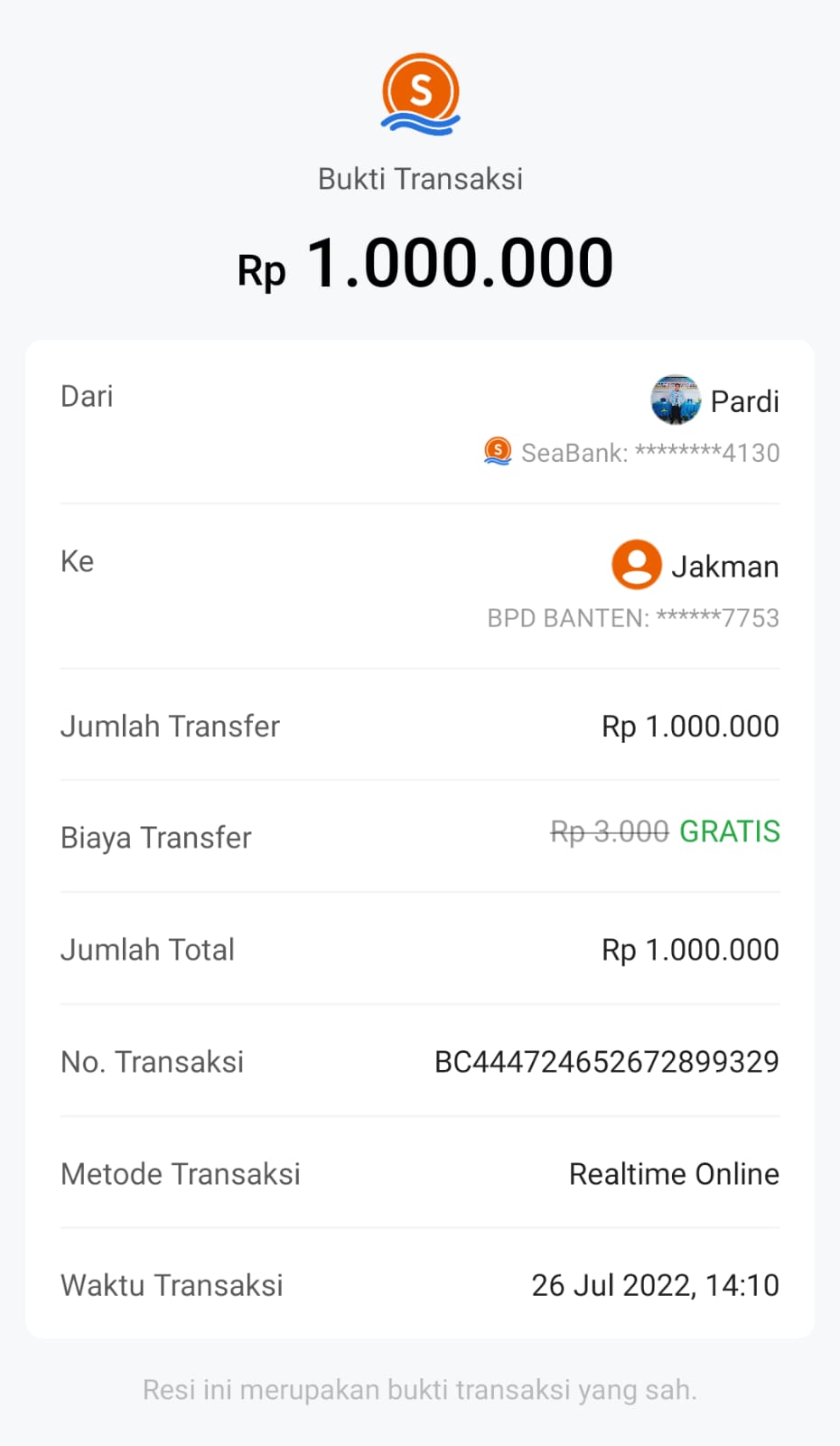
Task: Select the Jumlah Transfer amount value
Action: point(690,727)
